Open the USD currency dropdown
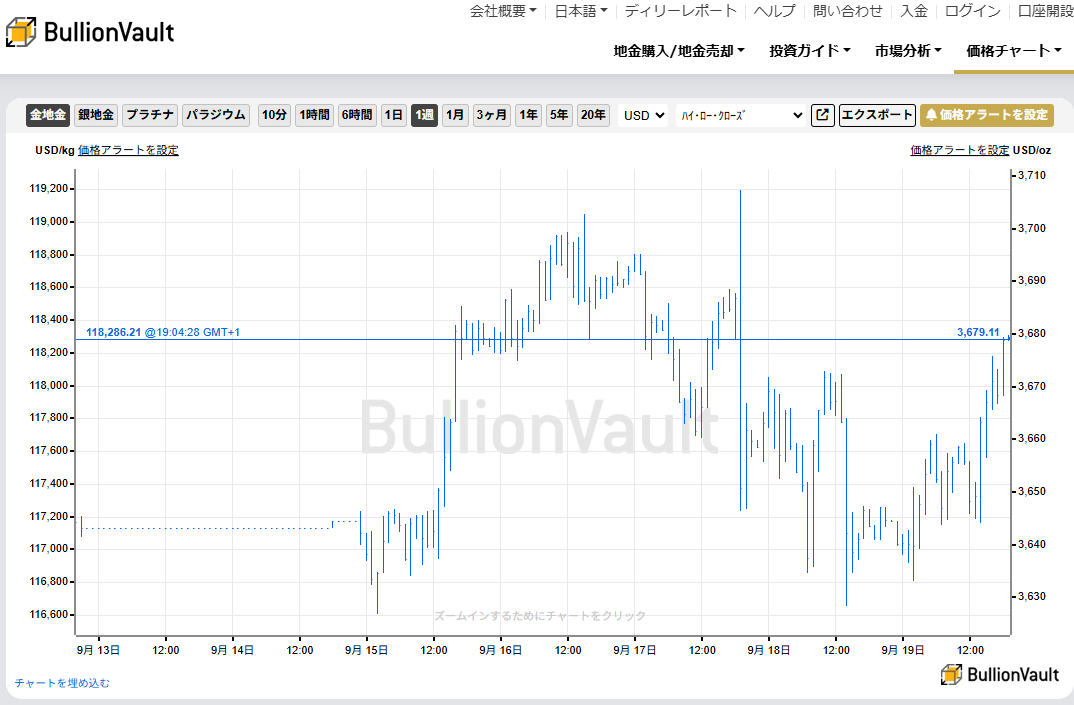Viewport: 1074px width, 705px height. click(644, 115)
